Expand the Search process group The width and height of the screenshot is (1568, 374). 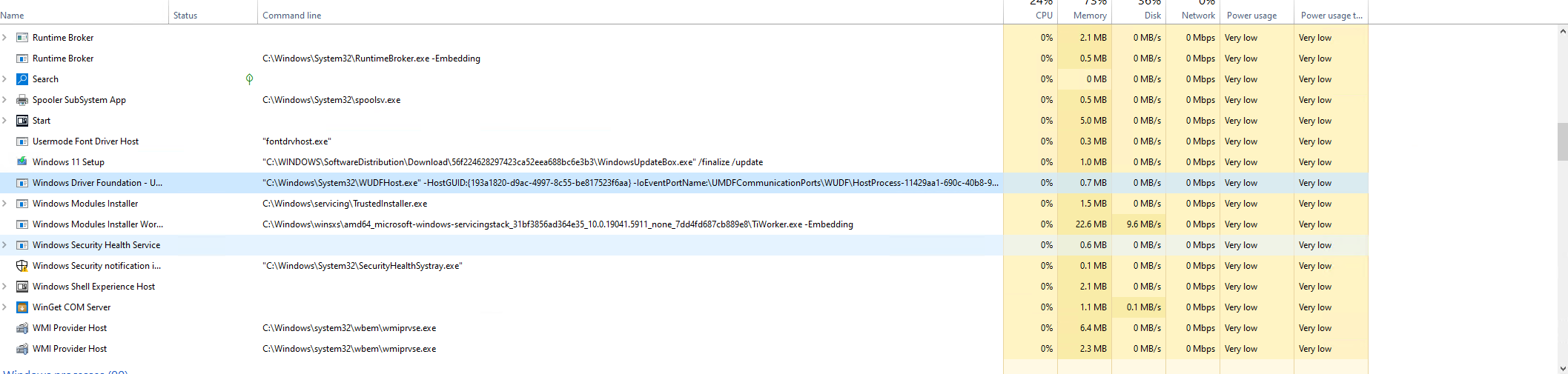click(4, 79)
